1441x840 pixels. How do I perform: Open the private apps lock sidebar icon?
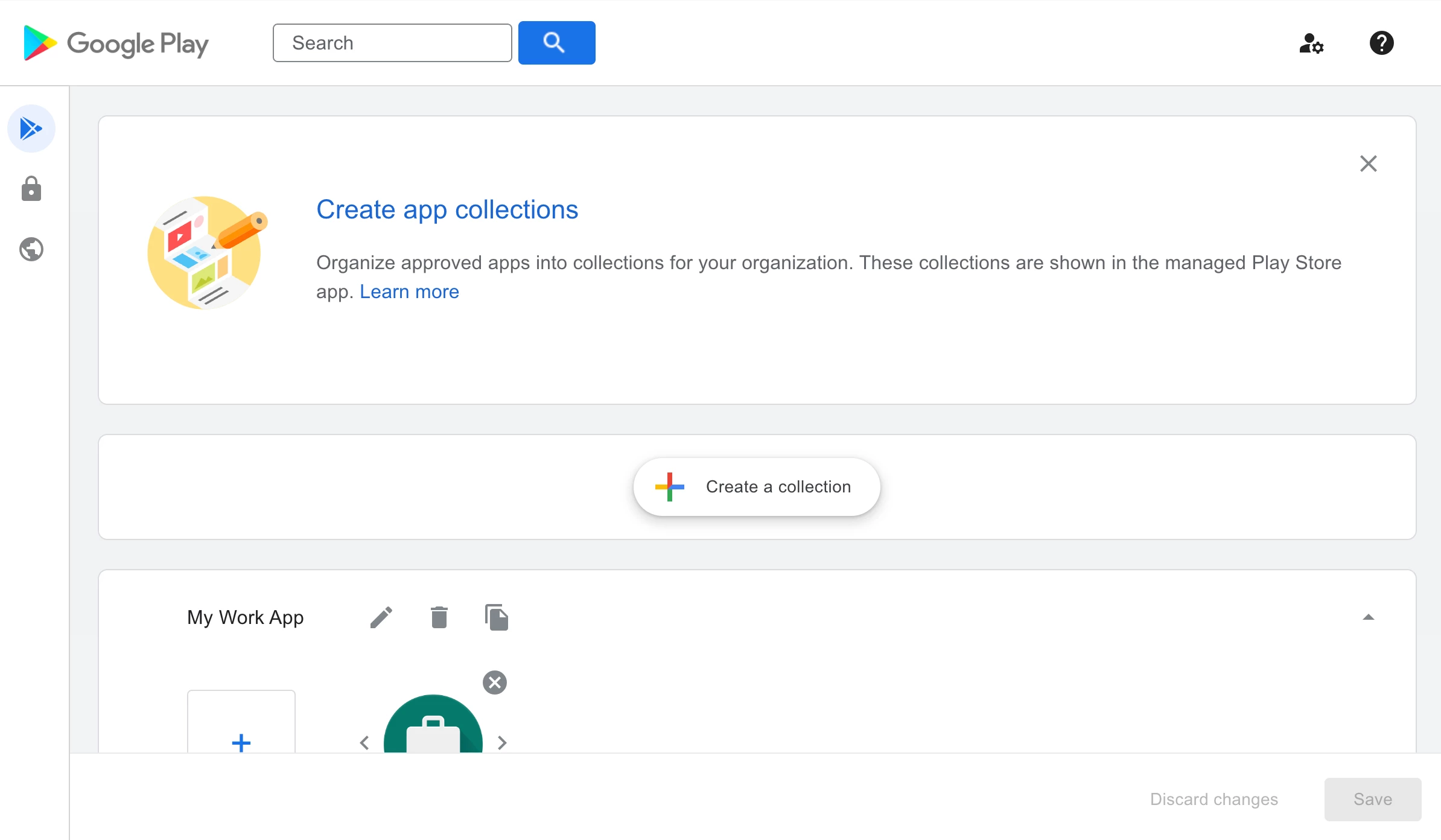point(31,189)
